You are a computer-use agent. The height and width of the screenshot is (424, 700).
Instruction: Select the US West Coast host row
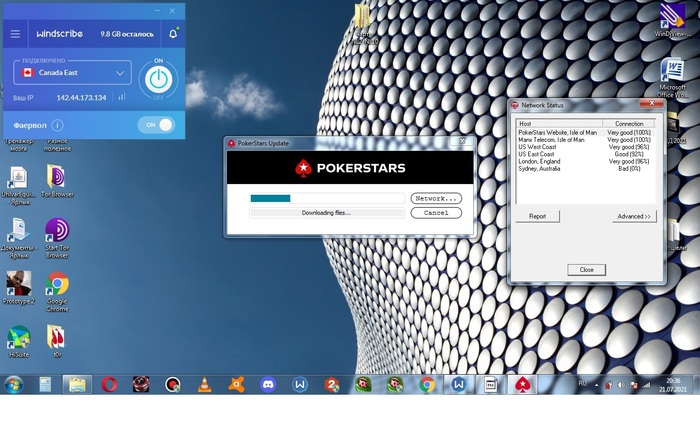pos(585,147)
